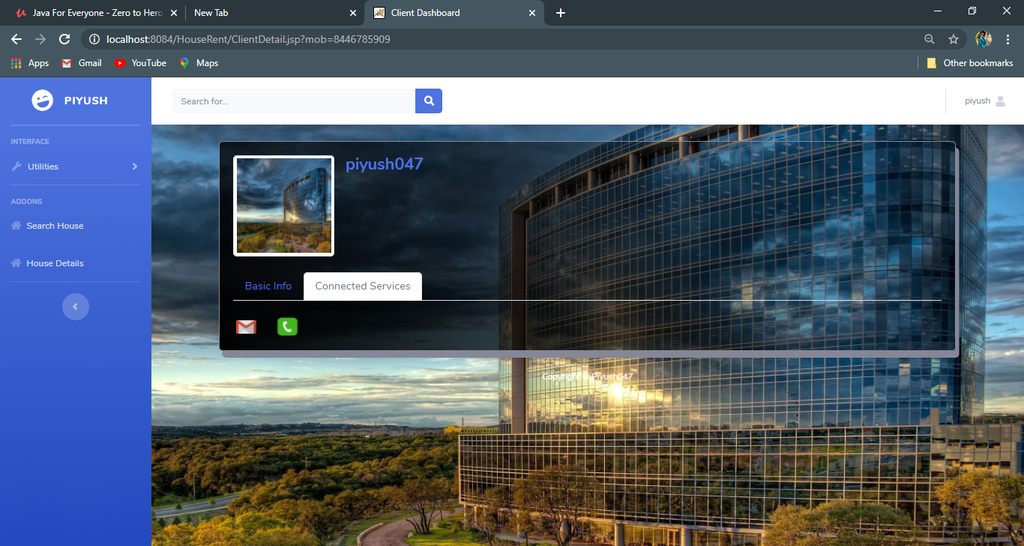Viewport: 1024px width, 546px height.
Task: Open the Apps bookmark shortcut
Action: [x=30, y=63]
